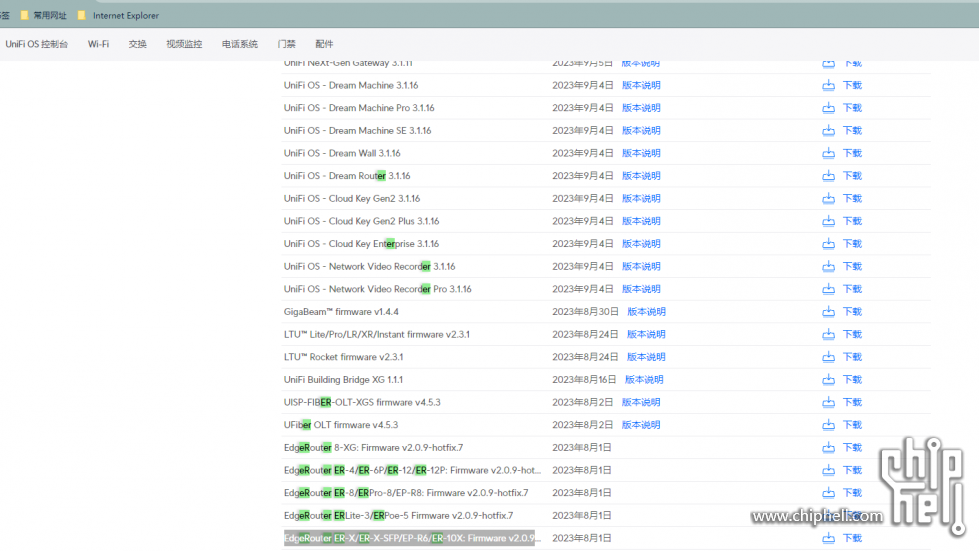Open 版本说明 for UISP-FIBER-OLT-XGS firmware

[641, 402]
